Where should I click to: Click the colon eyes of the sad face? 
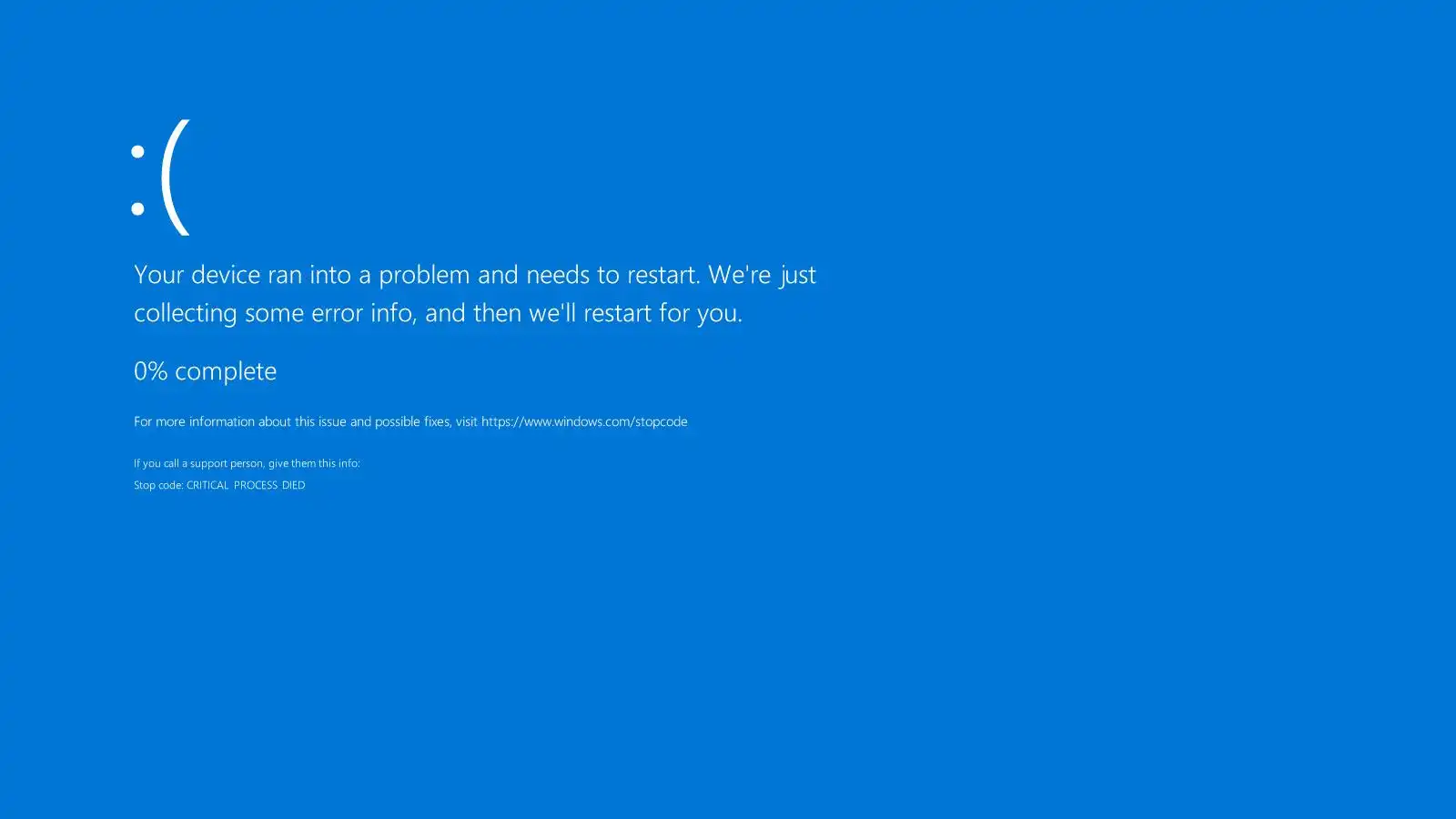[x=137, y=180]
